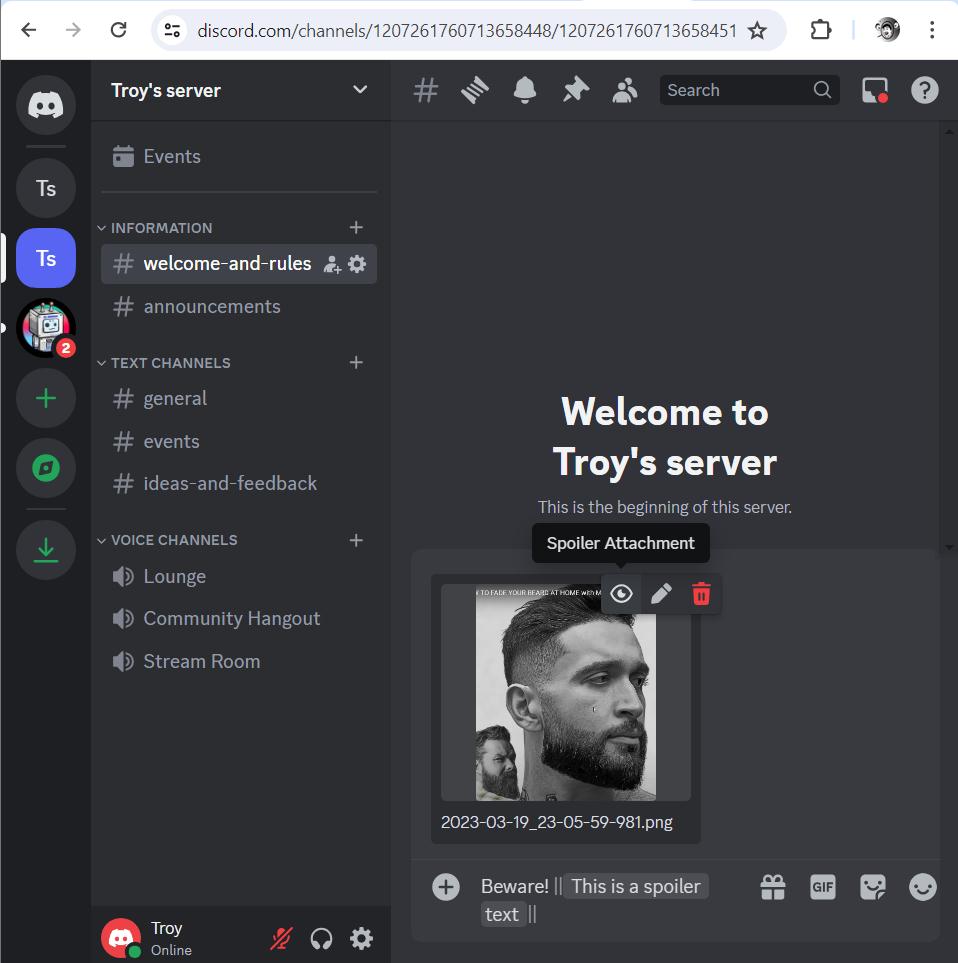Open notification settings bell icon
Screen dimensions: 958x963
pos(524,90)
